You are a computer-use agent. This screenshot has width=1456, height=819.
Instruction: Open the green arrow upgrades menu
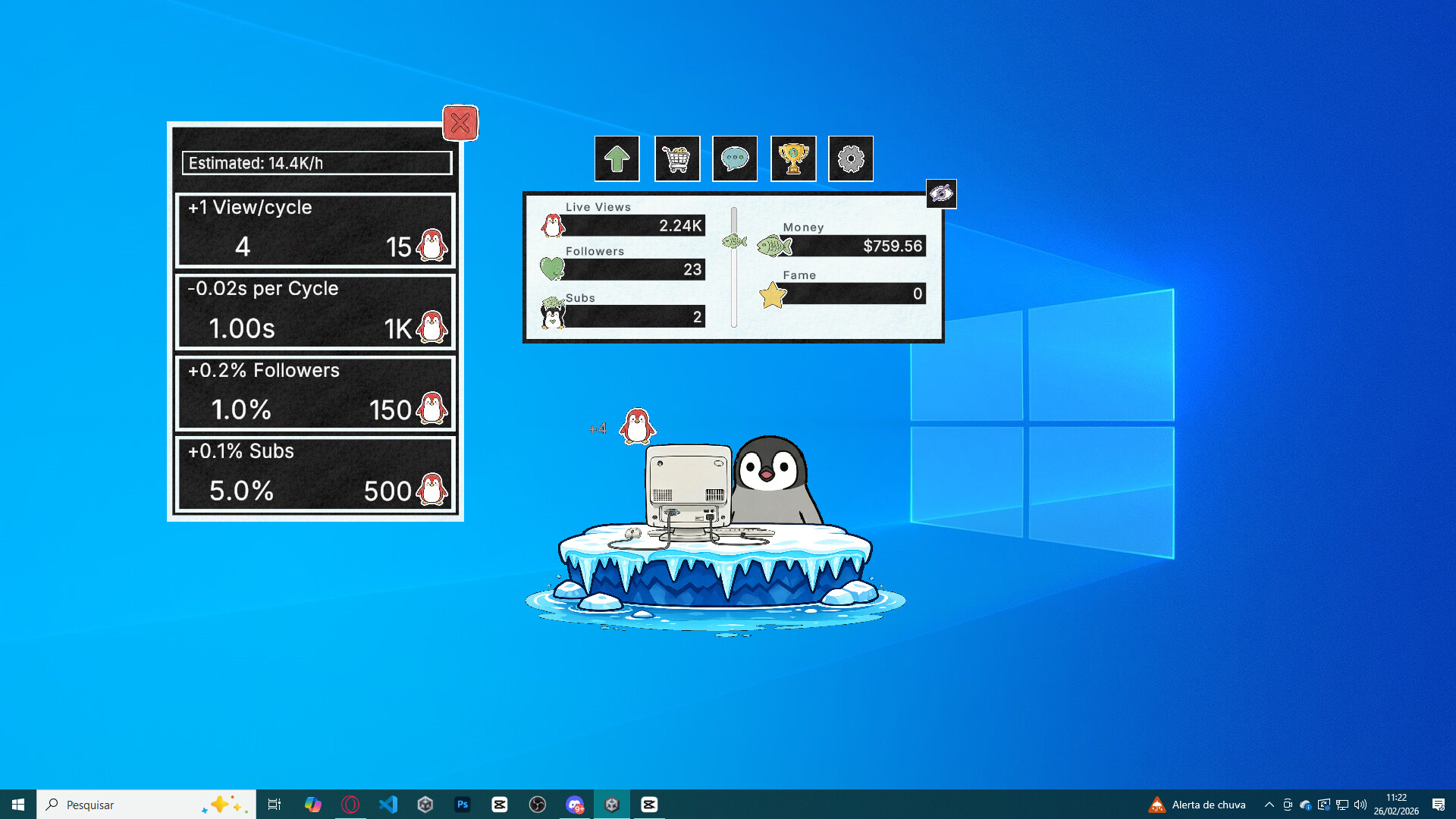pos(617,158)
